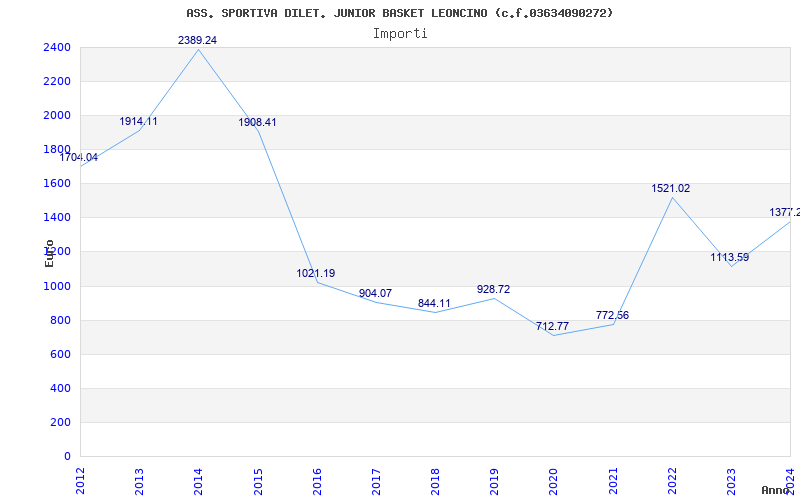800x500 pixels.
Task: Select the 200 y-axis tick label
Action: 61,422
